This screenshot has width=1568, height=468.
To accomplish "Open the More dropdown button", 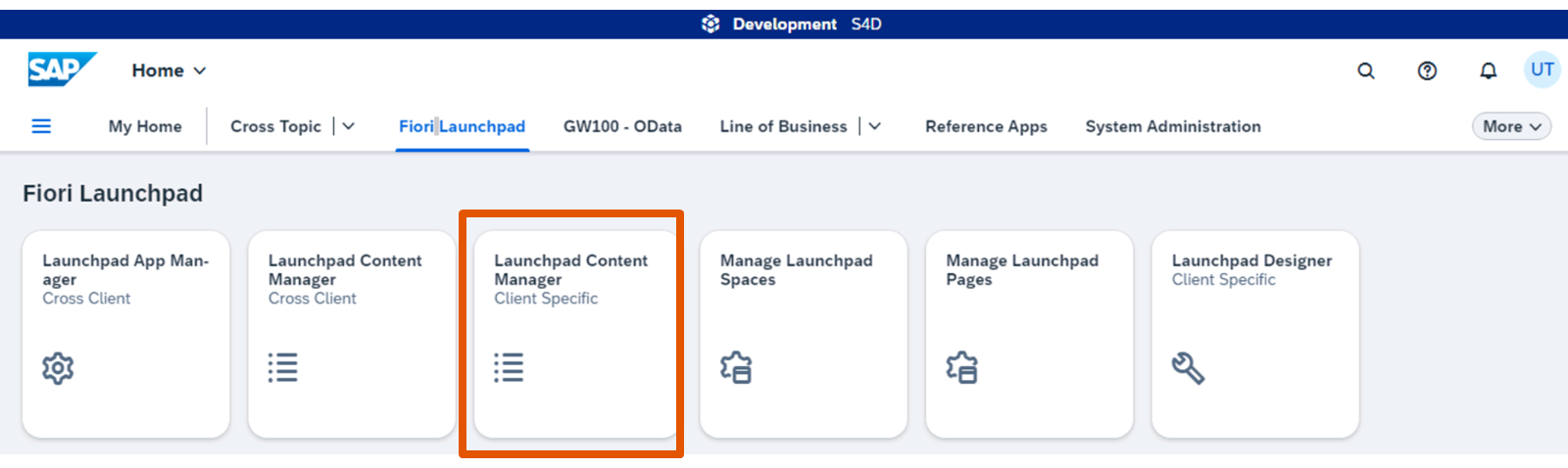I will 1511,126.
